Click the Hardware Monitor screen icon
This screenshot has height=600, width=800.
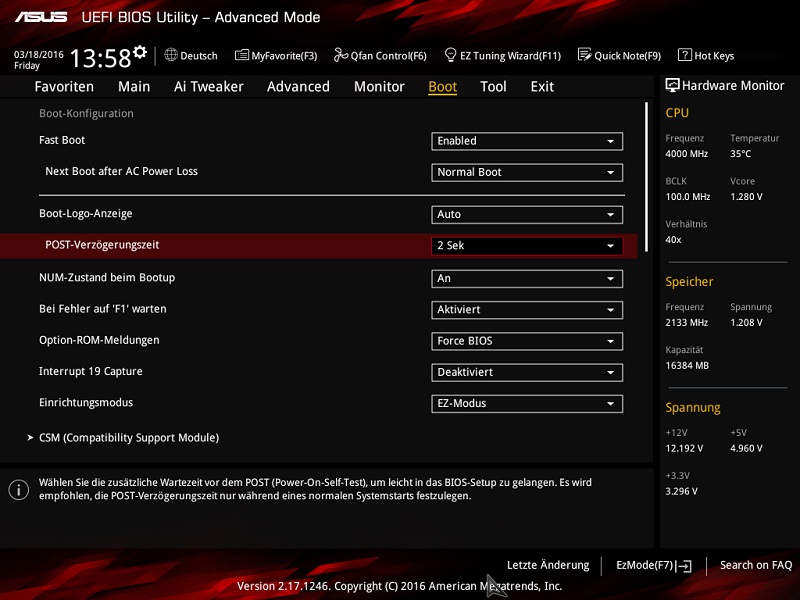(672, 85)
